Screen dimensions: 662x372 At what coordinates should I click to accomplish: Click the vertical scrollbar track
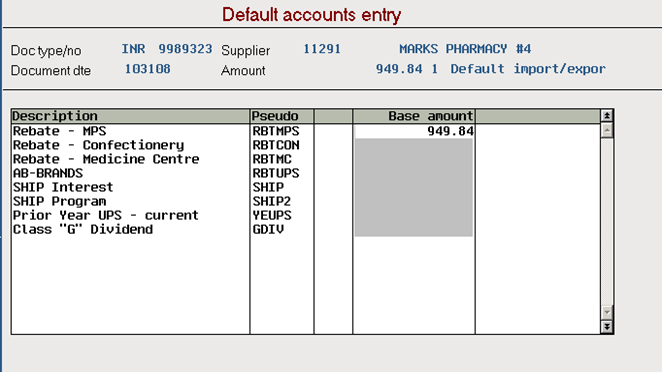click(607, 221)
